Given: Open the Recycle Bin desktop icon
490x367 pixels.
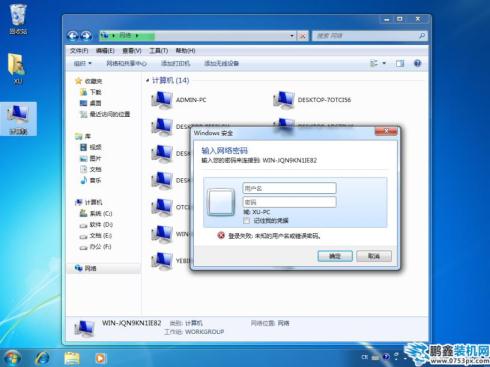Looking at the screenshot, I should (x=18, y=19).
